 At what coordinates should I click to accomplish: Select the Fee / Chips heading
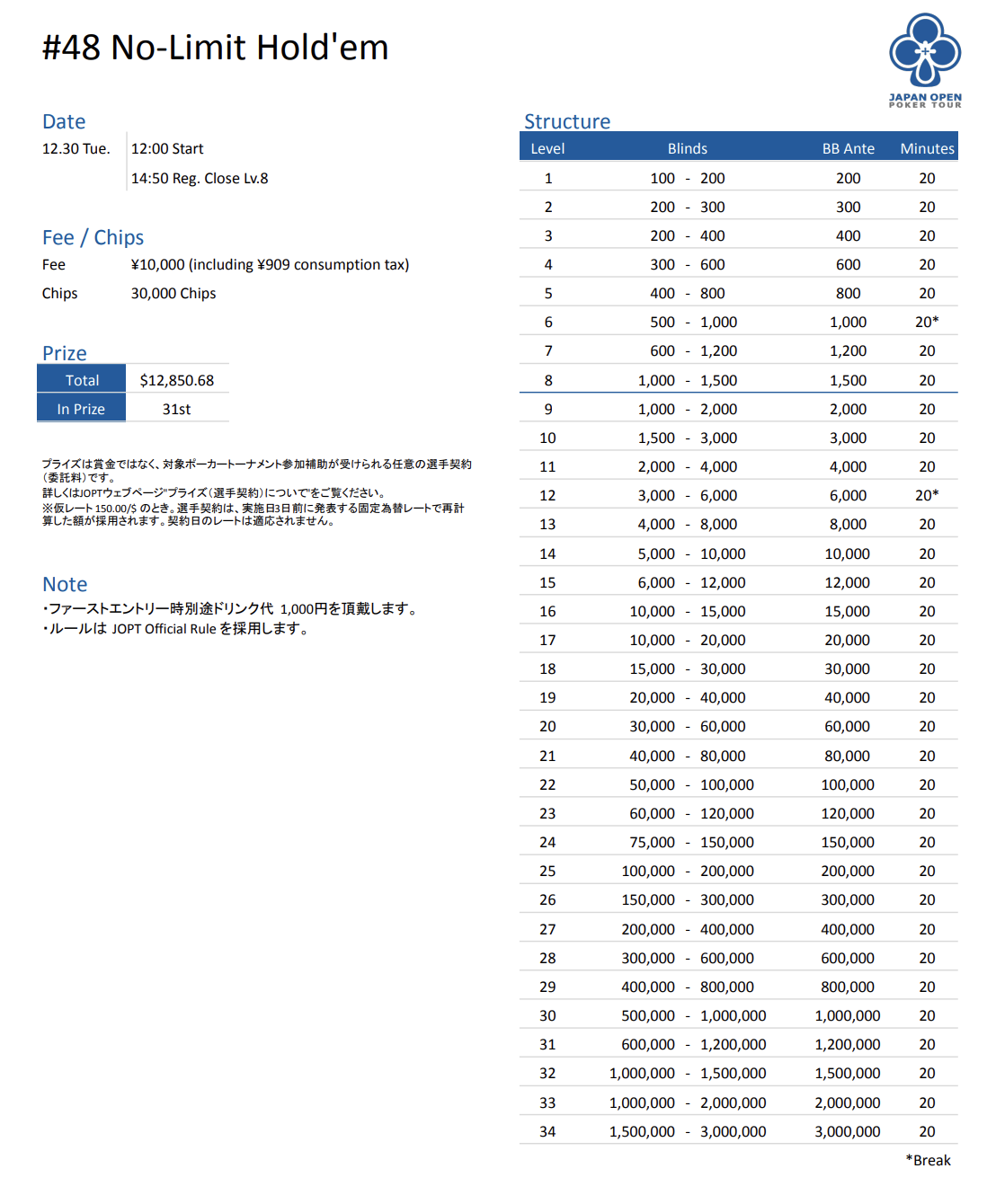point(93,237)
